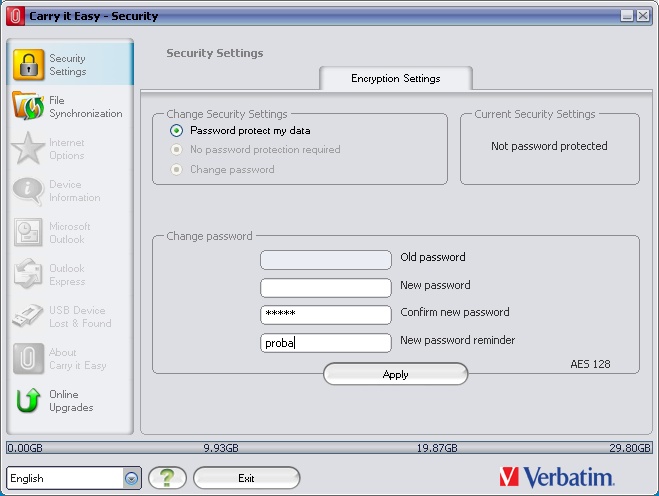Click the 'Not password protected' status text
This screenshot has width=659, height=496.
coord(549,146)
